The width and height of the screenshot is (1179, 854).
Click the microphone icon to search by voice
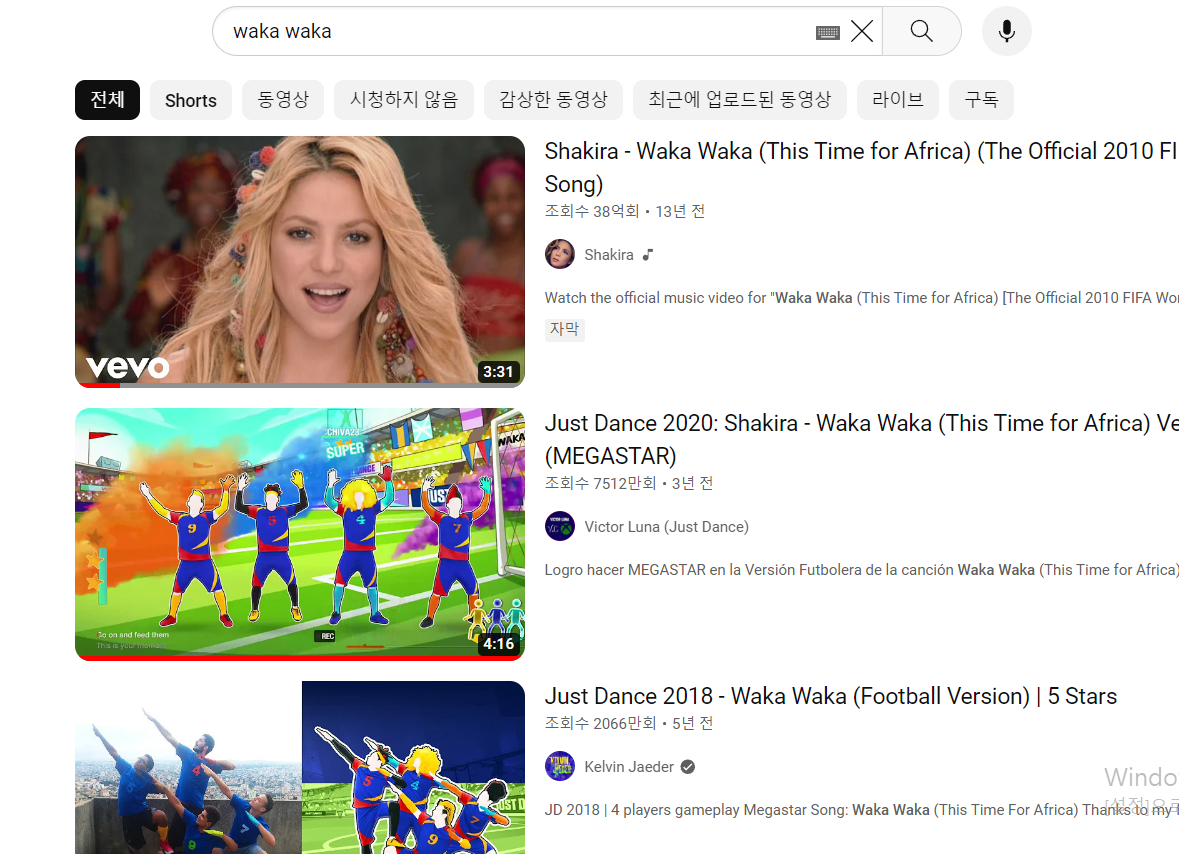click(1006, 31)
